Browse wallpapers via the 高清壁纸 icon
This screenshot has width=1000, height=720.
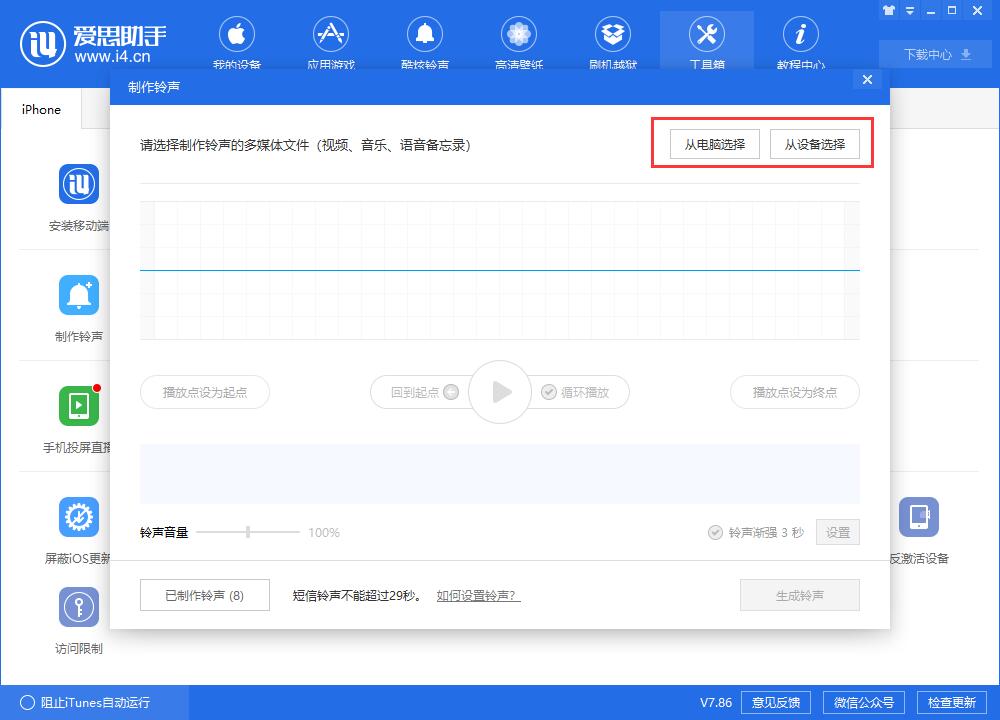tap(518, 40)
